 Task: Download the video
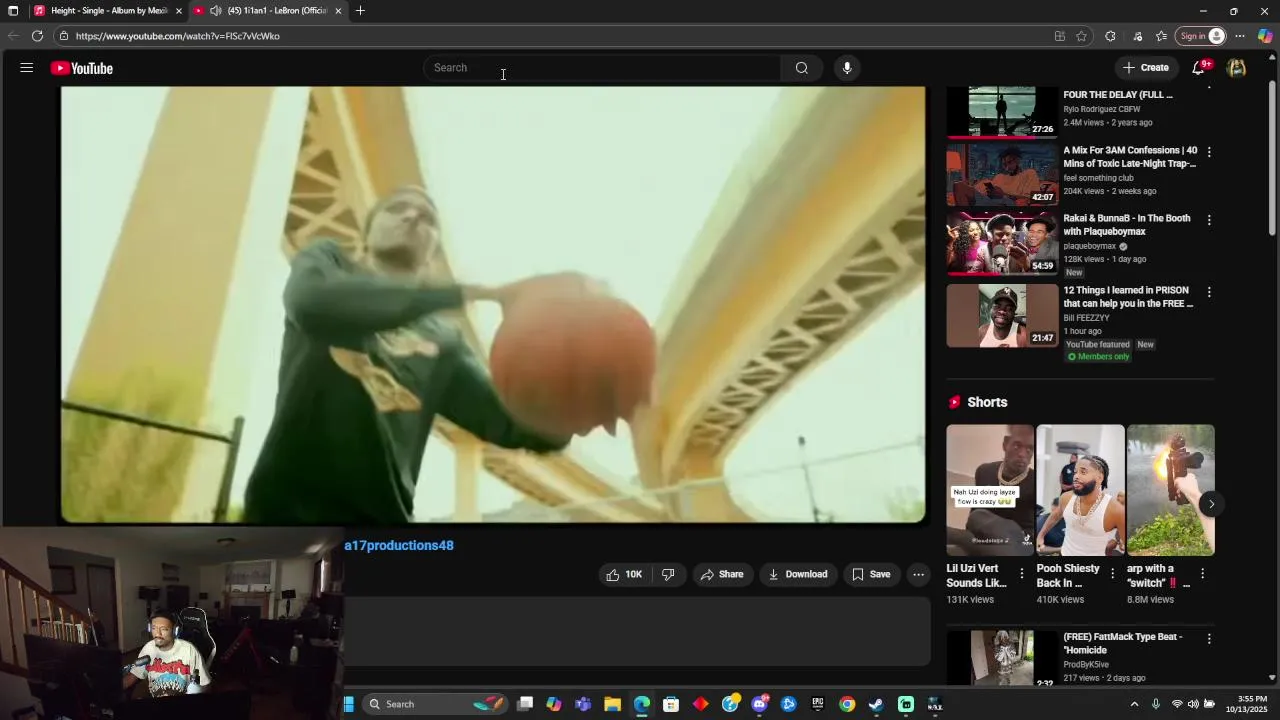(x=798, y=574)
